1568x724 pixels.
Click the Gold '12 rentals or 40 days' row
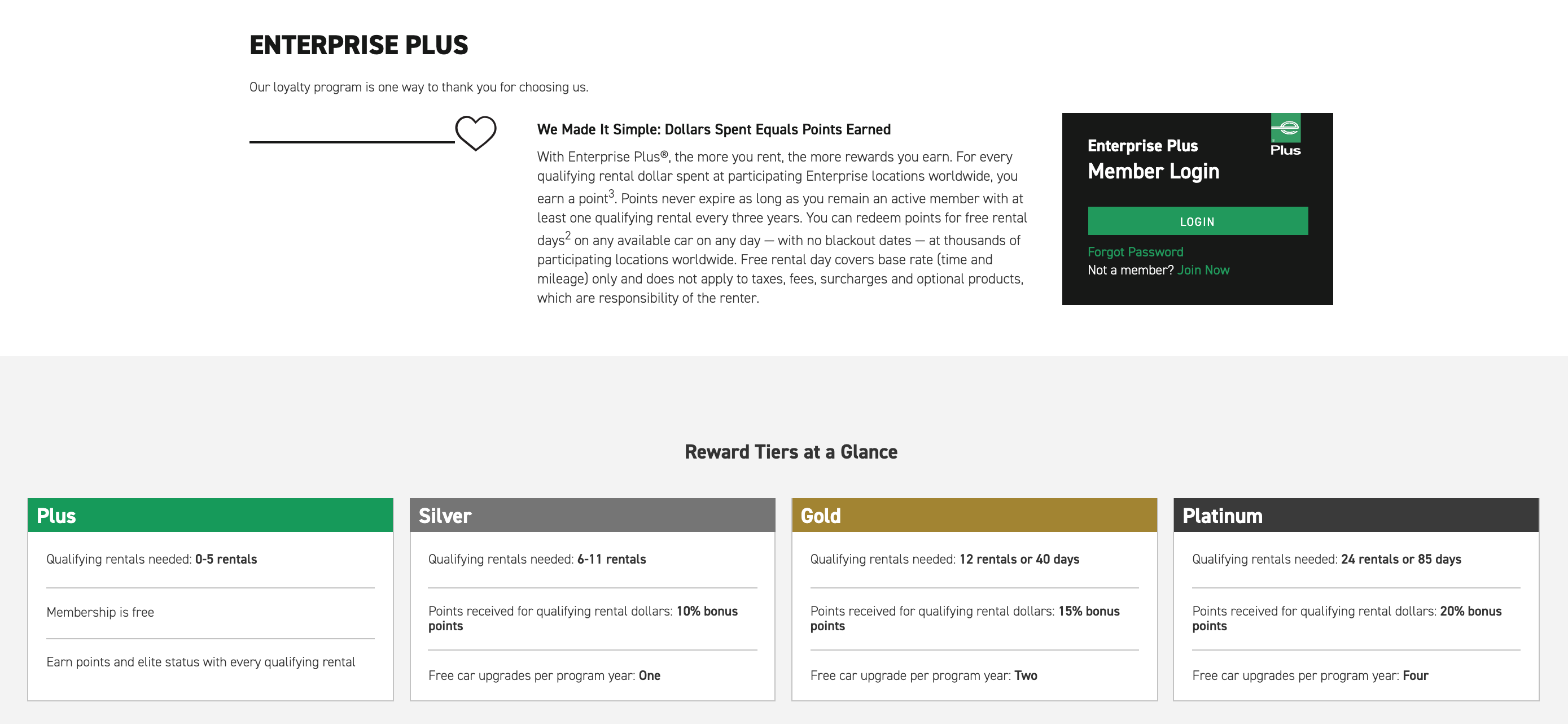(974, 559)
